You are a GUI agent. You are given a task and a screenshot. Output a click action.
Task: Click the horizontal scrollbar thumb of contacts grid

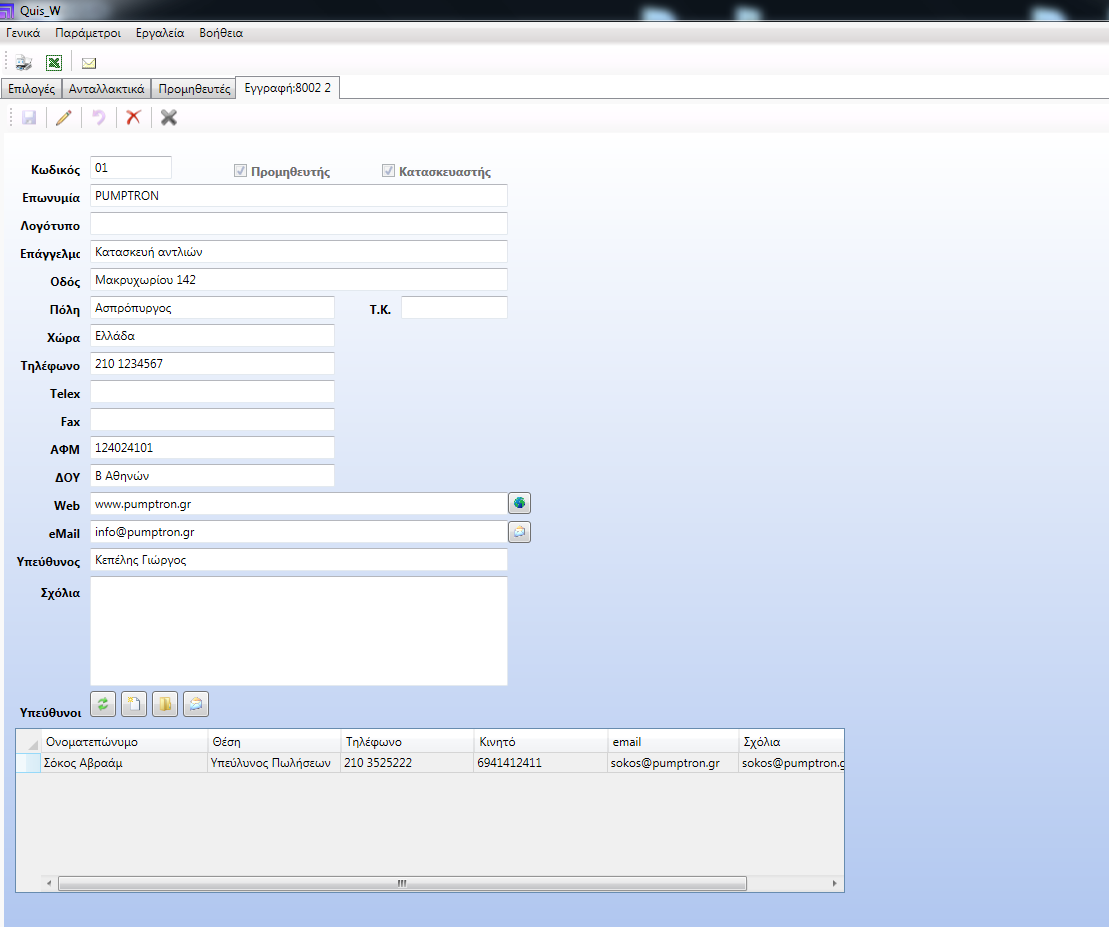tap(402, 883)
